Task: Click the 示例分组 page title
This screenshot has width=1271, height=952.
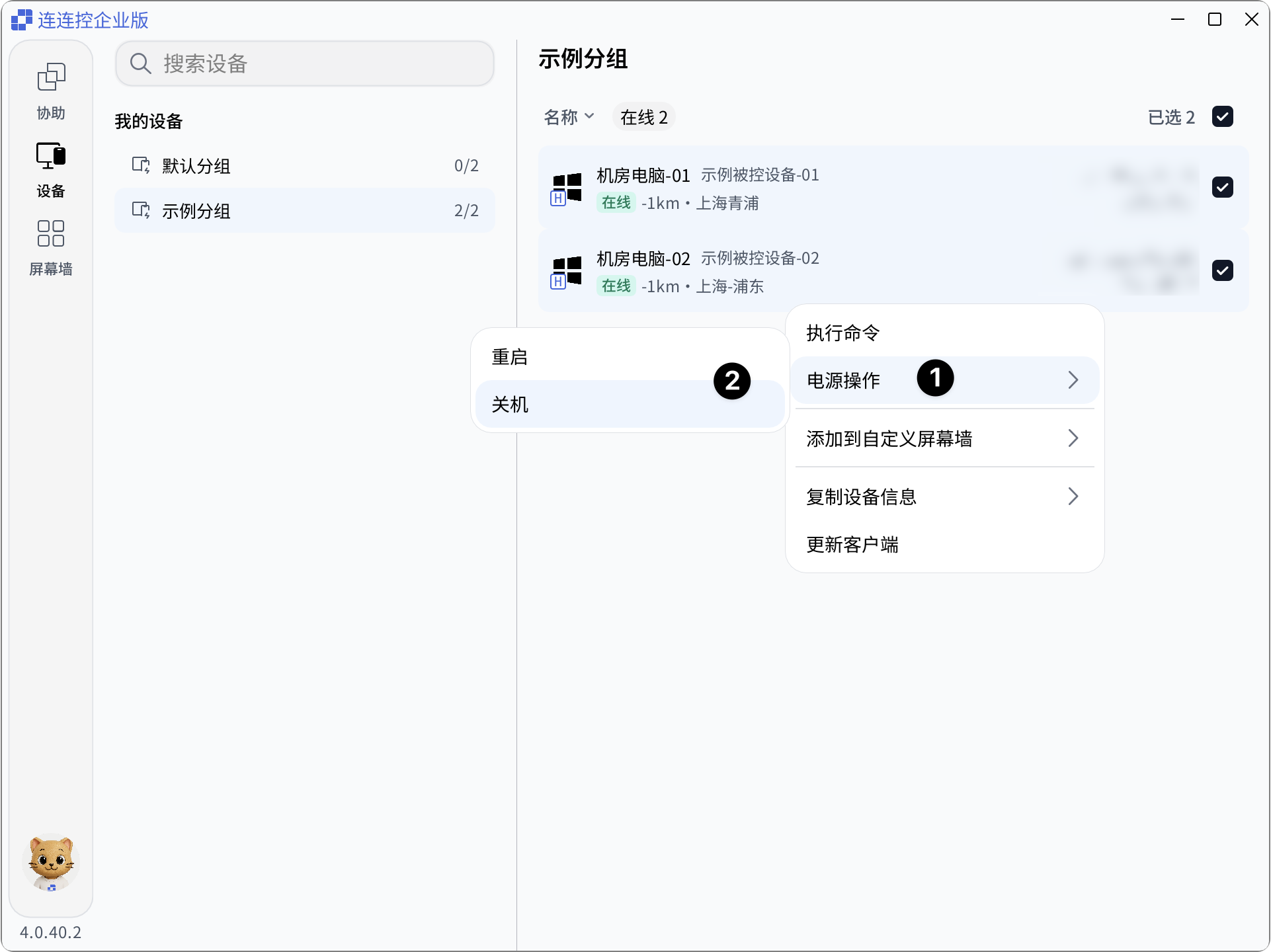Action: (x=583, y=59)
